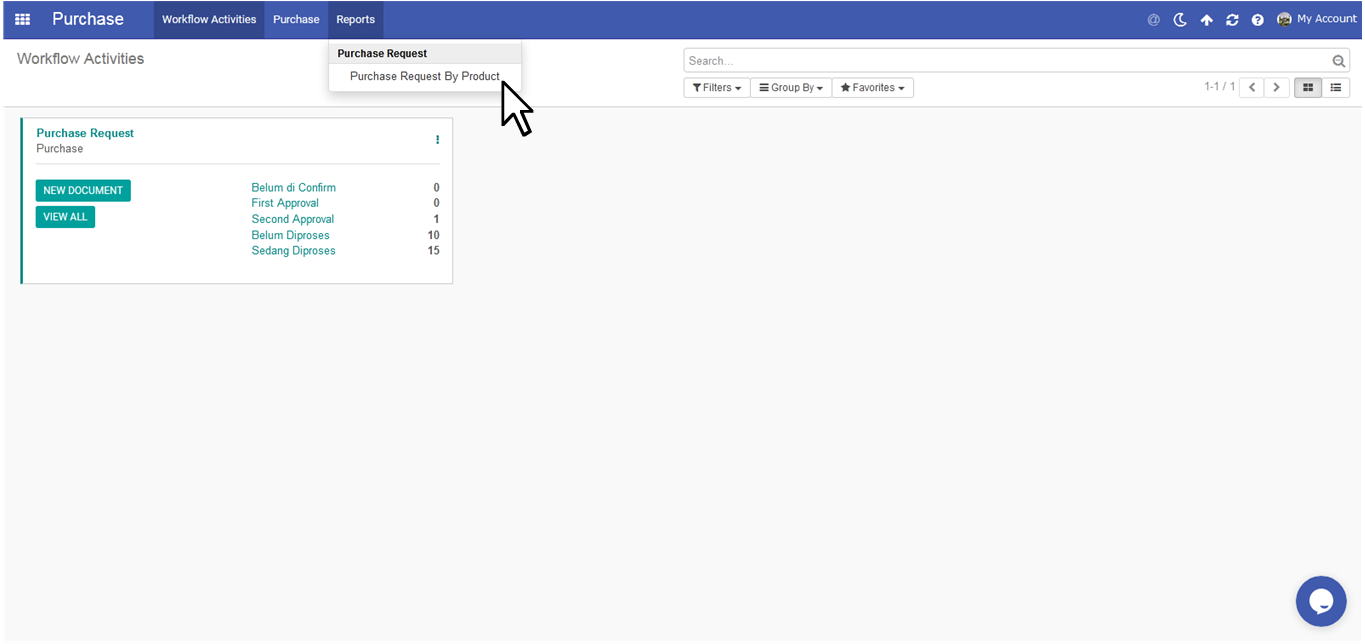This screenshot has width=1365, height=644.
Task: Select Purchase Request By Product menu entry
Action: (x=424, y=76)
